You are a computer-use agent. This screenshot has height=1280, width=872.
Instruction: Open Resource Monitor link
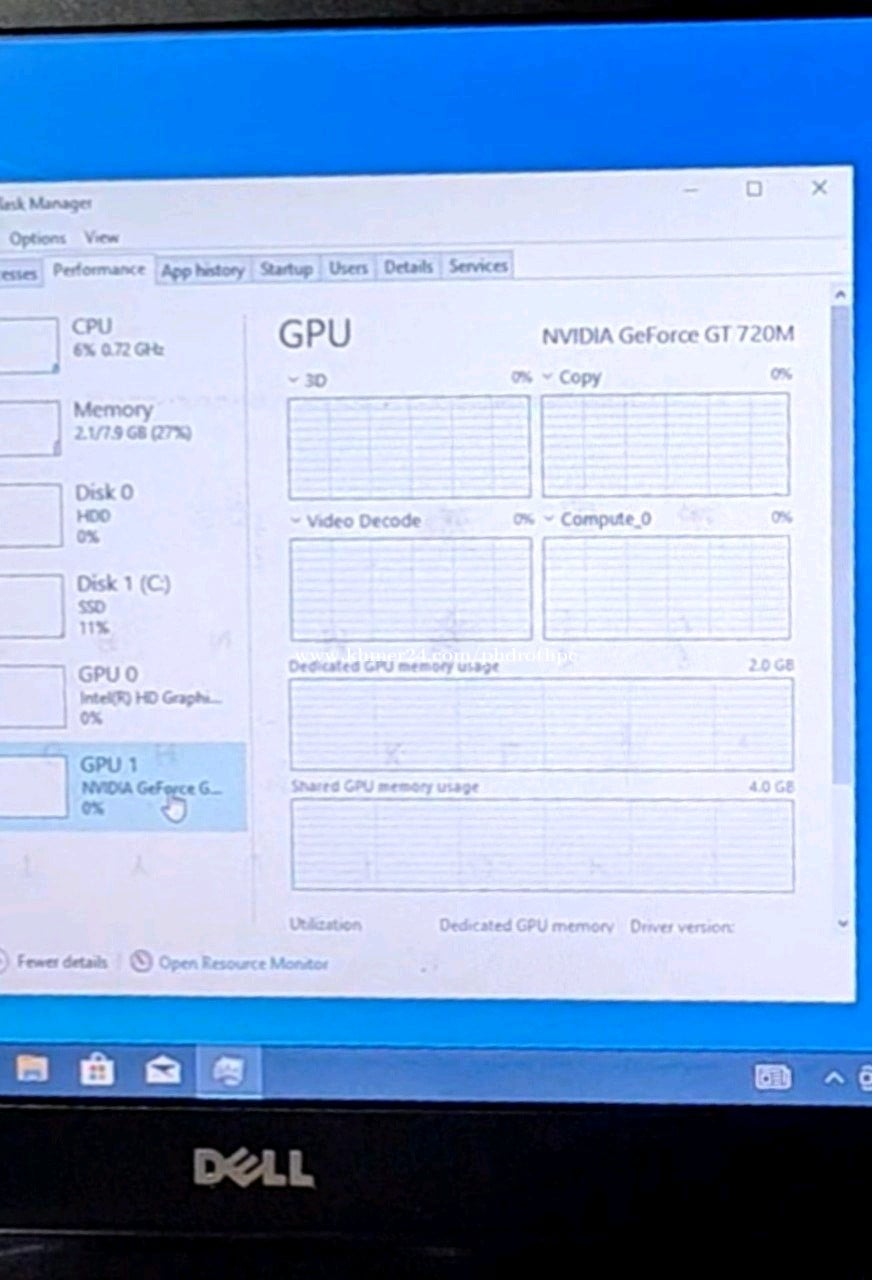click(x=243, y=963)
